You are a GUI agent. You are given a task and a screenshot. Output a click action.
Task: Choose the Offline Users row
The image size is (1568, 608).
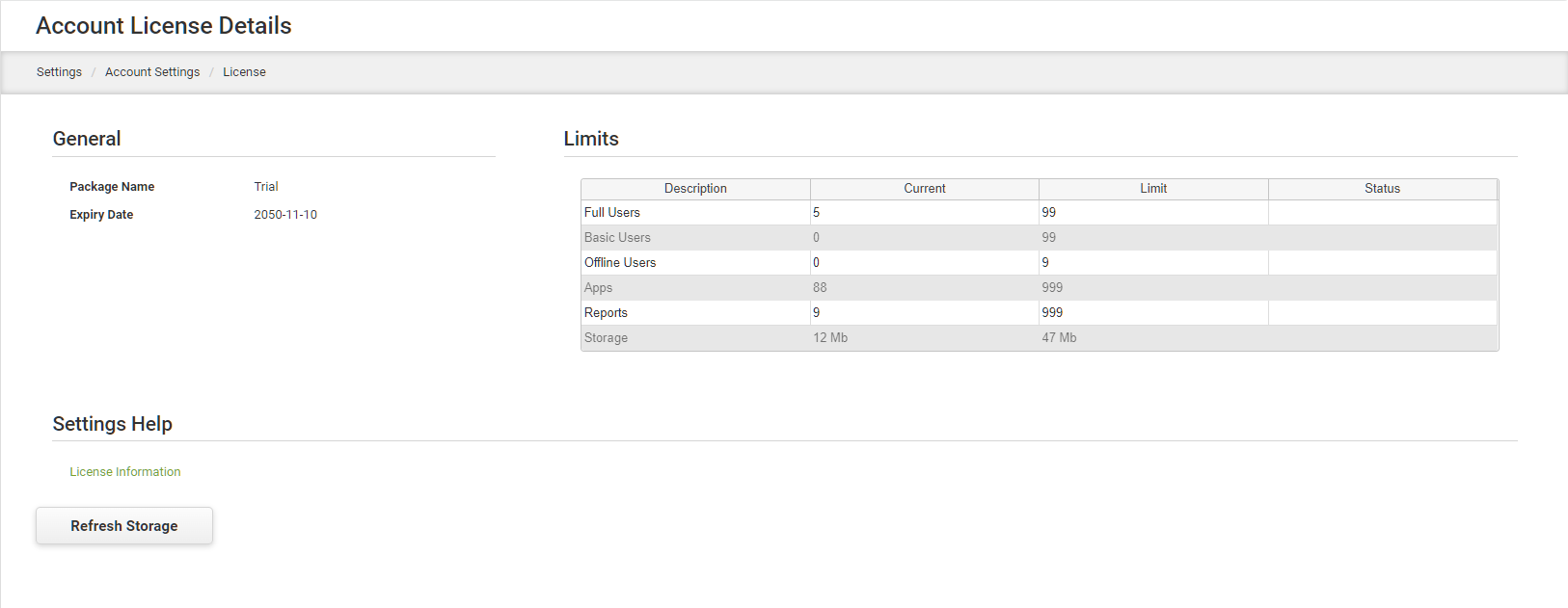coord(620,263)
